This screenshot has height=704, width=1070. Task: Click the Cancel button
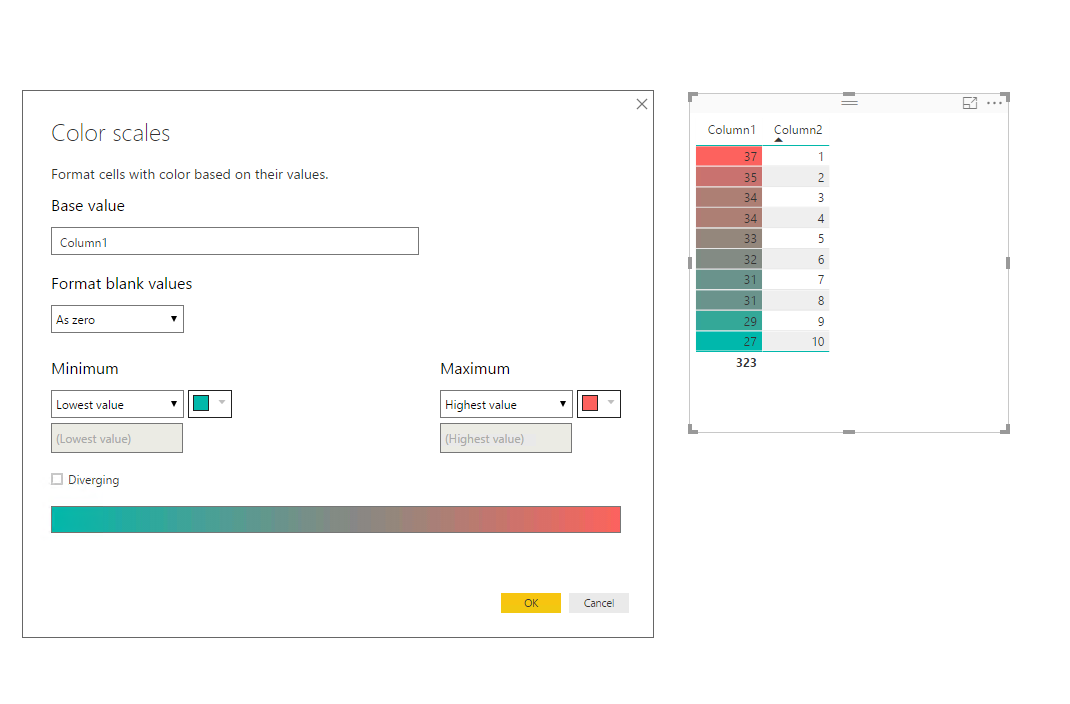tap(598, 603)
